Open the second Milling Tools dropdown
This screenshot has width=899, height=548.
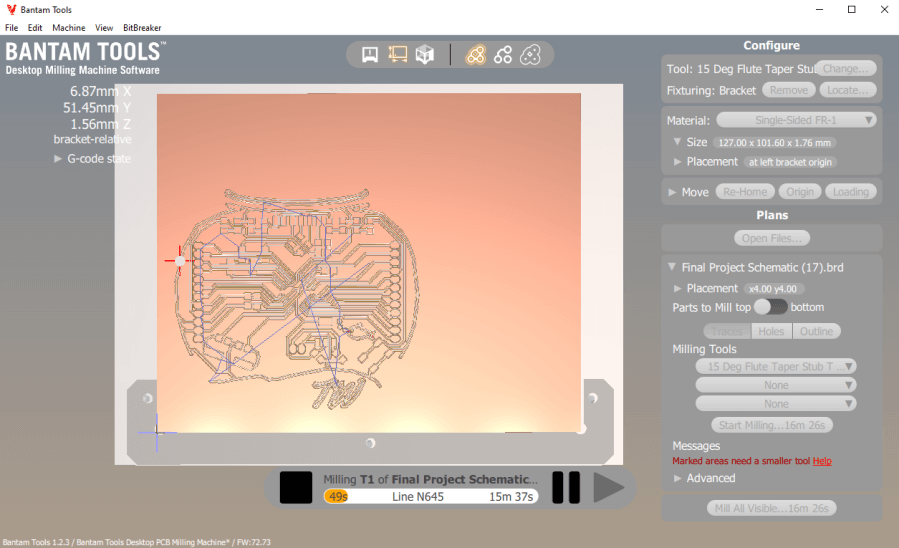pos(776,385)
